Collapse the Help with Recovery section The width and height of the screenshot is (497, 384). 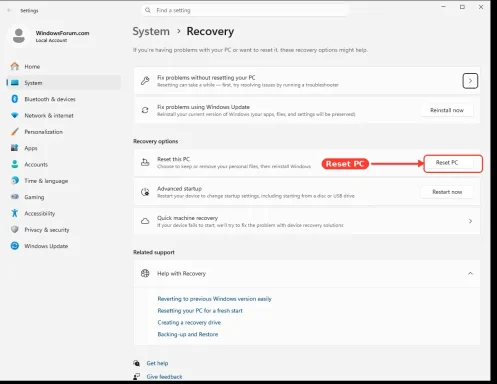(x=470, y=273)
